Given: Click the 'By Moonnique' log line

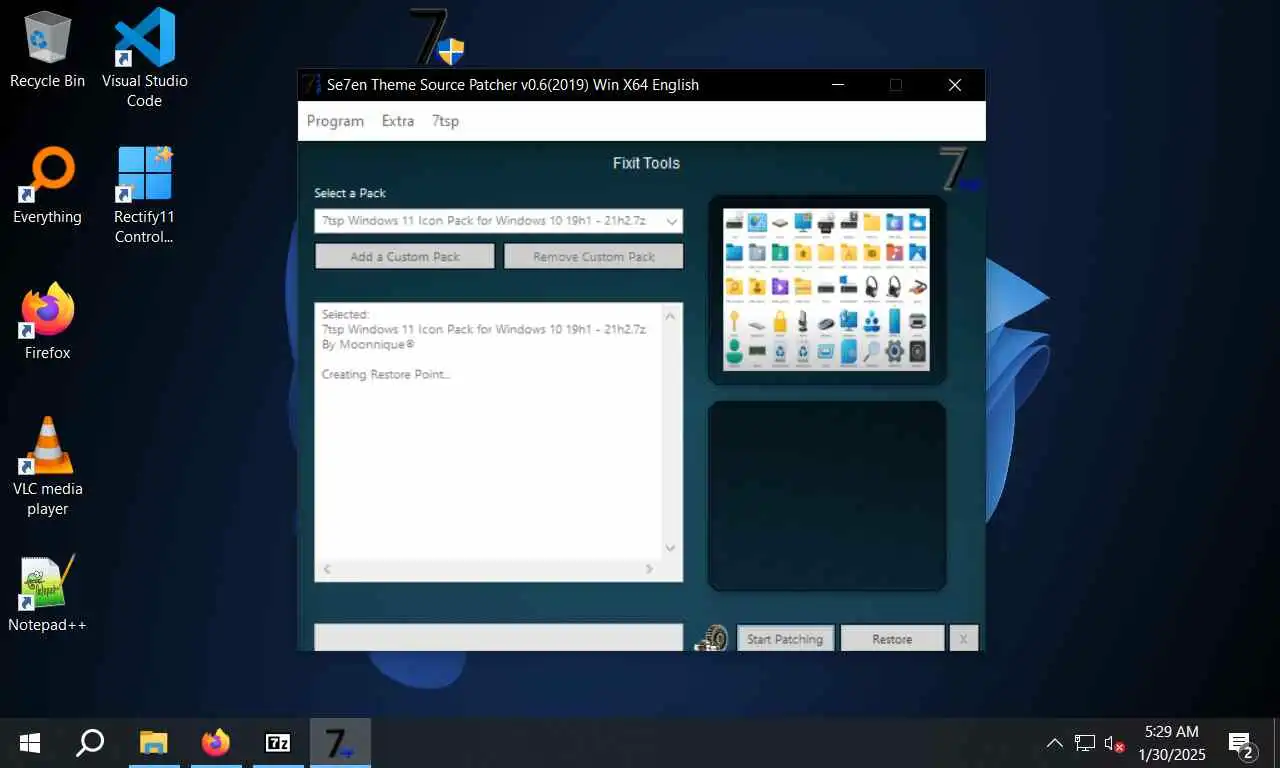Looking at the screenshot, I should pyautogui.click(x=368, y=344).
